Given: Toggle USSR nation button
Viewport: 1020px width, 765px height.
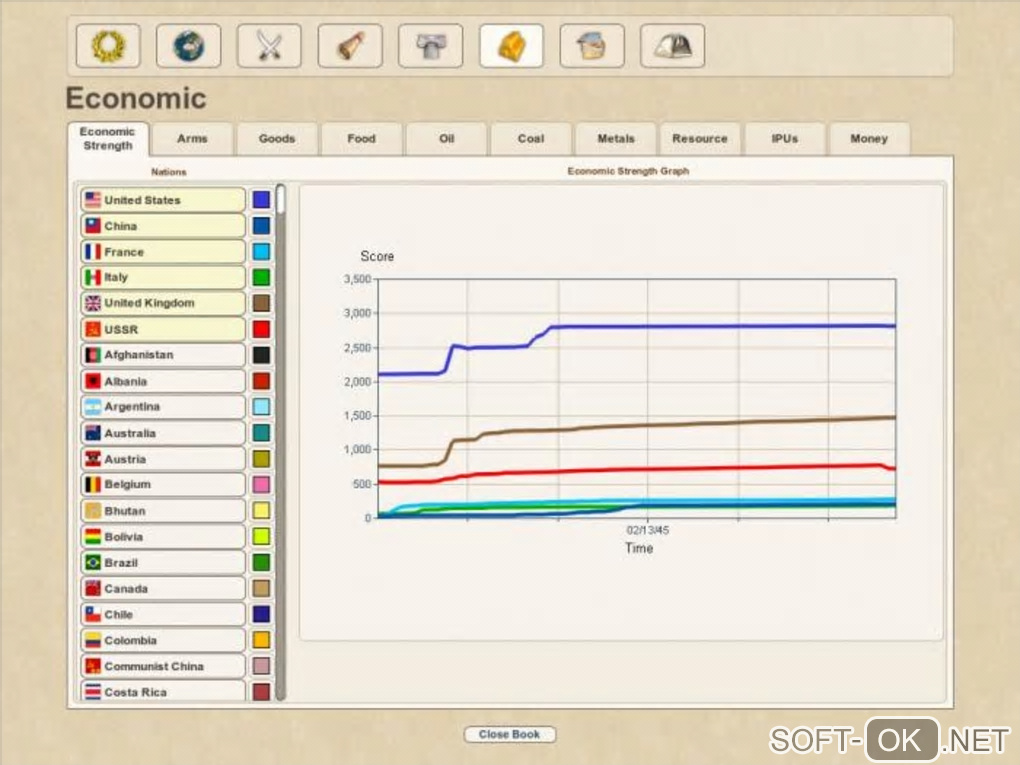Looking at the screenshot, I should pyautogui.click(x=163, y=329).
